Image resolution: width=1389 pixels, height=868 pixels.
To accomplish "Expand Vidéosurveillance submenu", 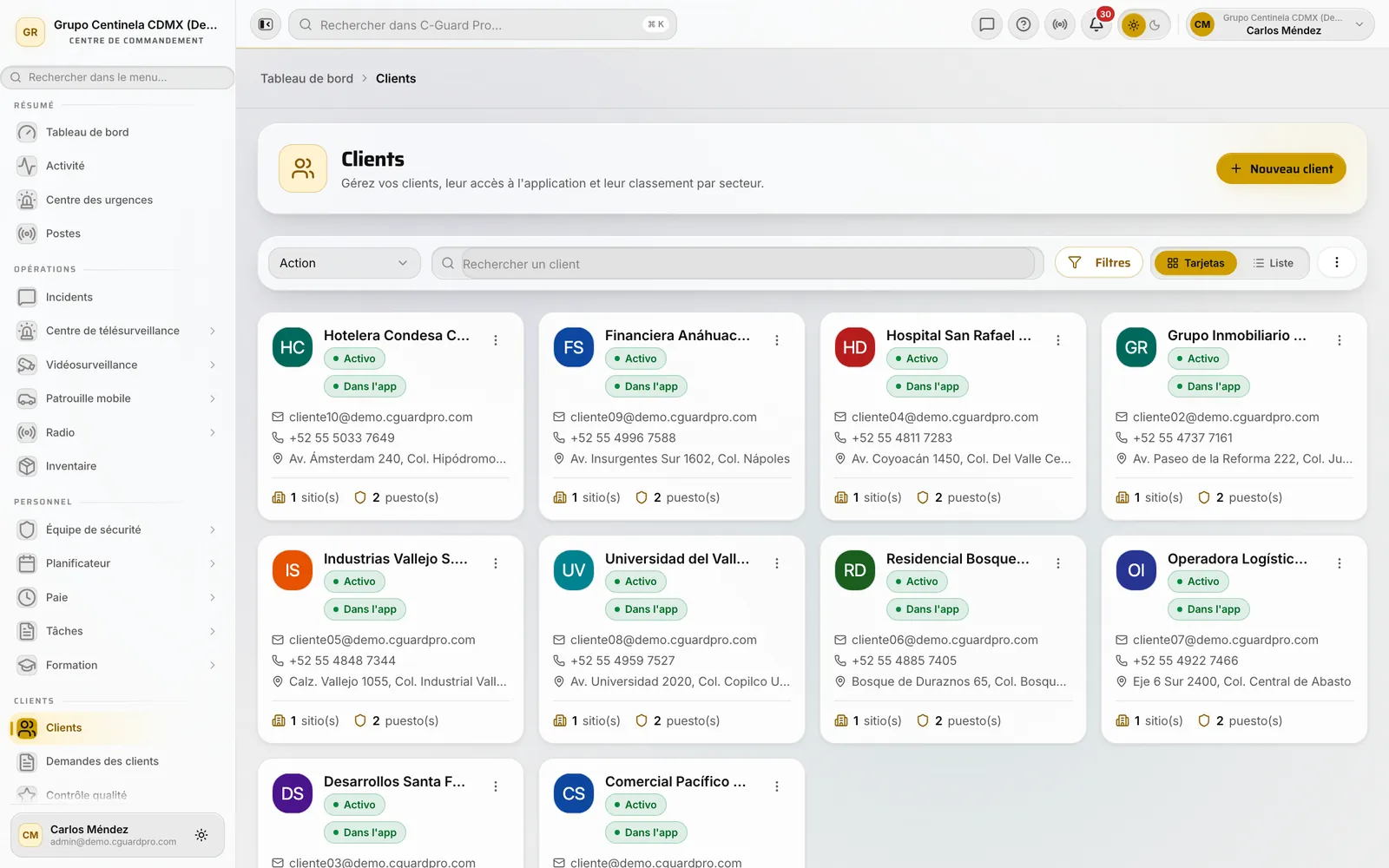I will 212,365.
